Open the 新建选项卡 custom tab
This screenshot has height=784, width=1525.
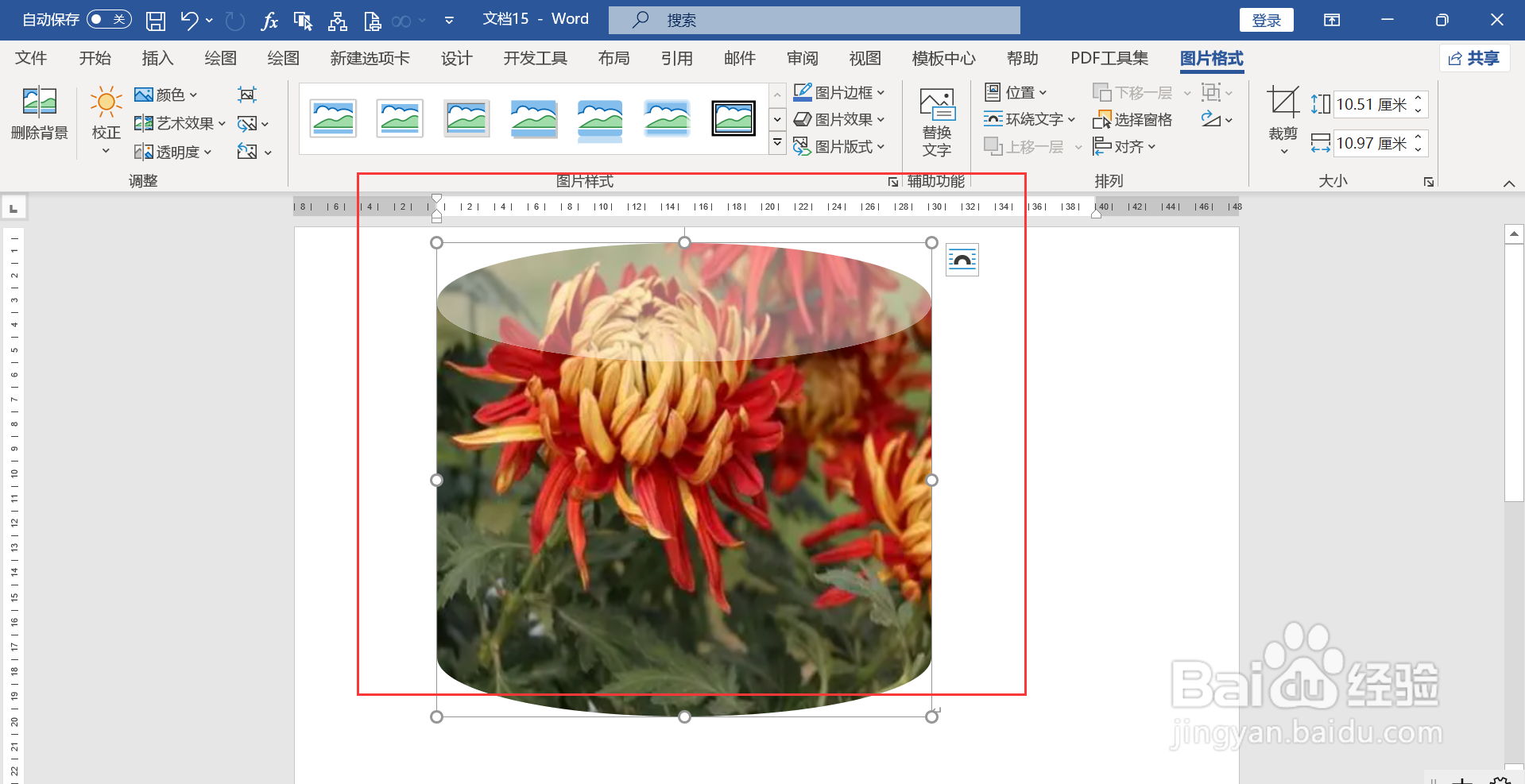tap(370, 58)
